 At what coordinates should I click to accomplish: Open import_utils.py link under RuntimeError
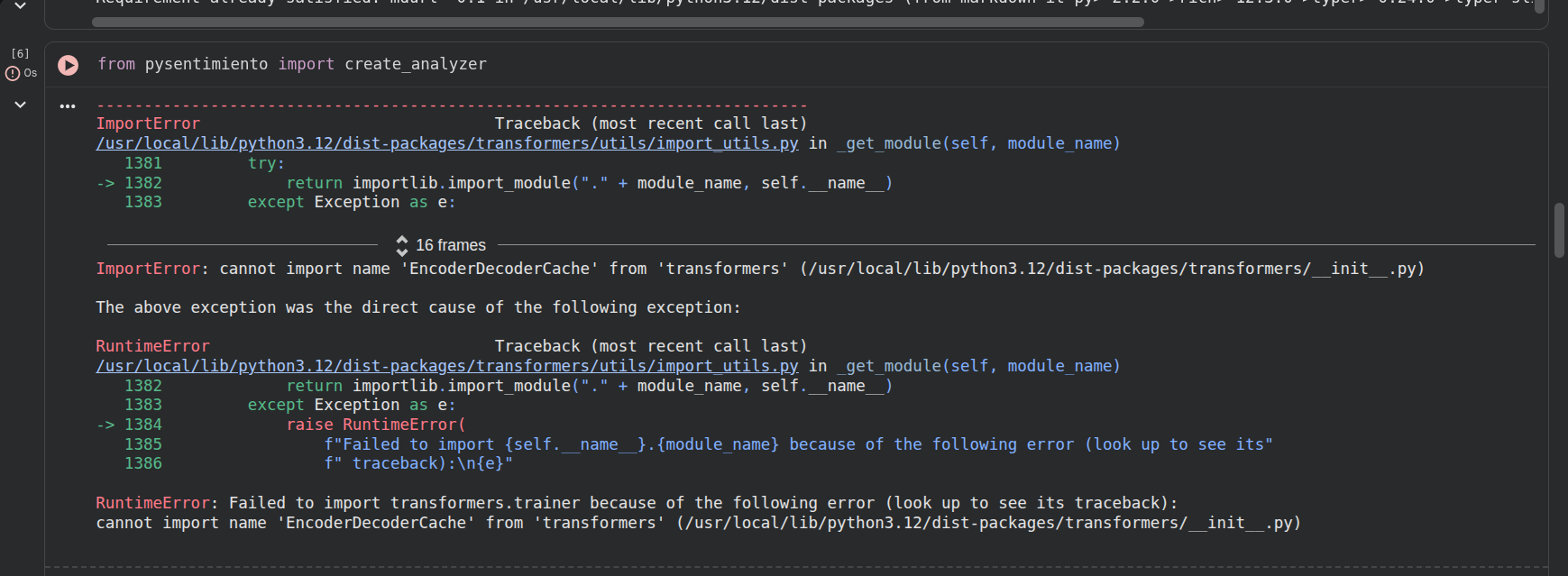447,366
